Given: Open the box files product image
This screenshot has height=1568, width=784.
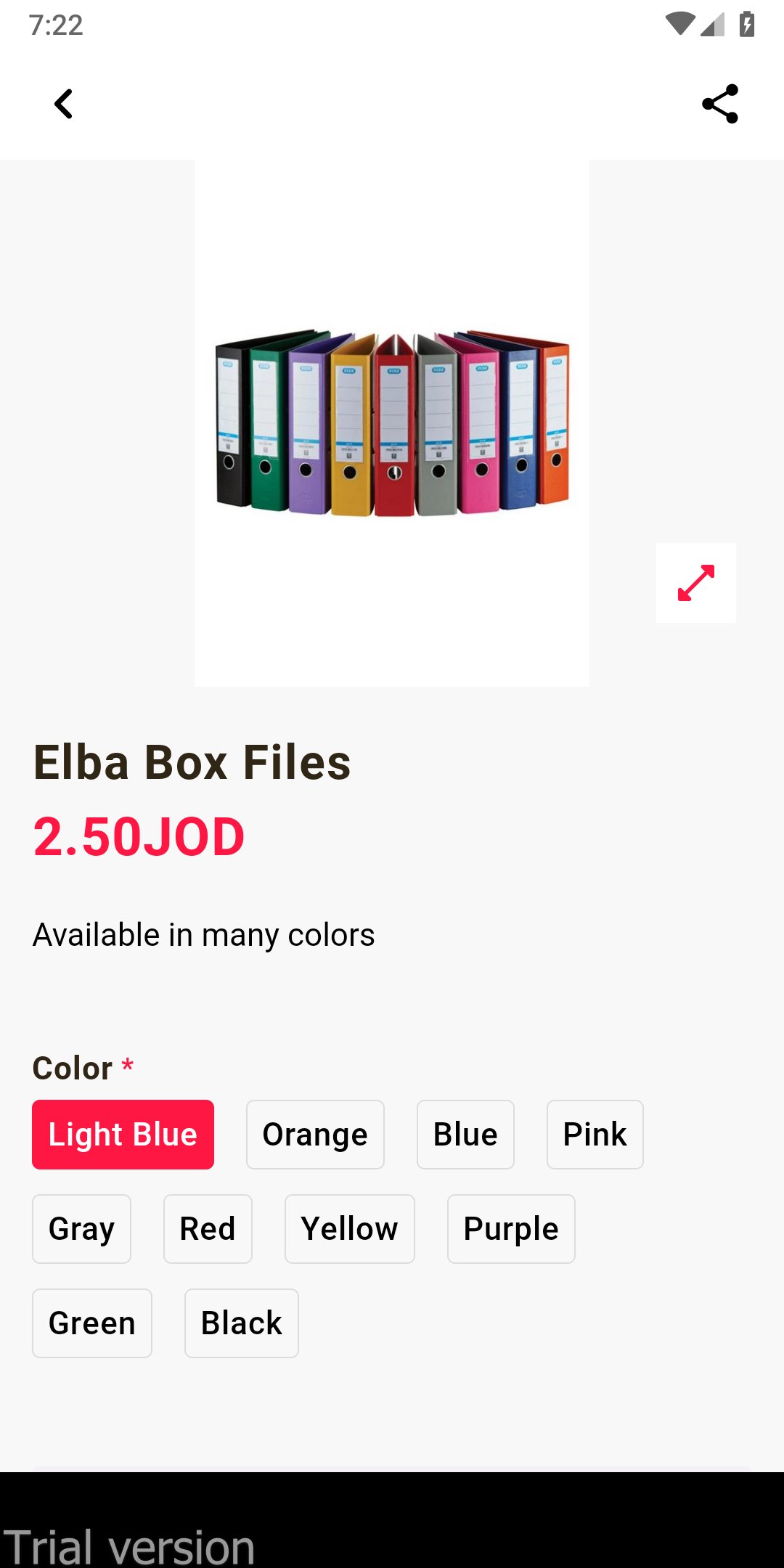Looking at the screenshot, I should pyautogui.click(x=392, y=423).
